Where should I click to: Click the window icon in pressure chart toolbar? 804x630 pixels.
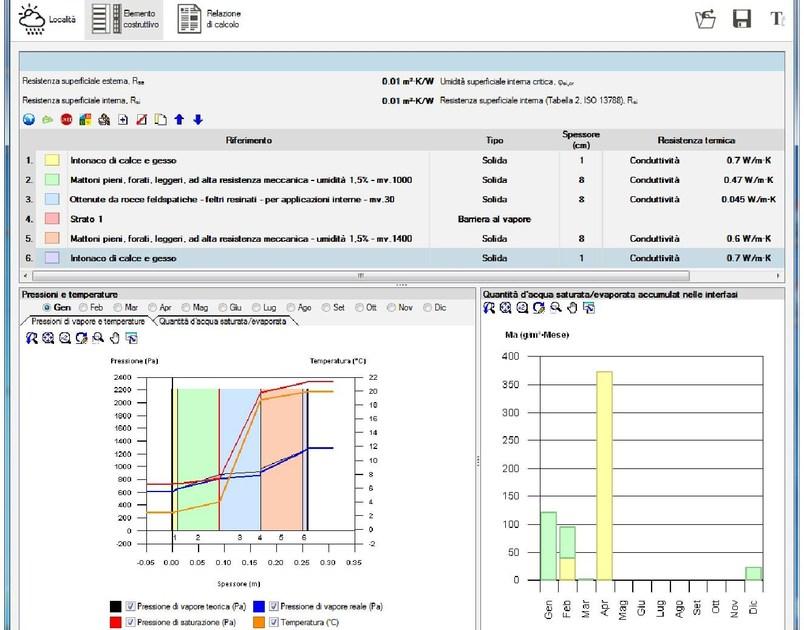coord(131,338)
